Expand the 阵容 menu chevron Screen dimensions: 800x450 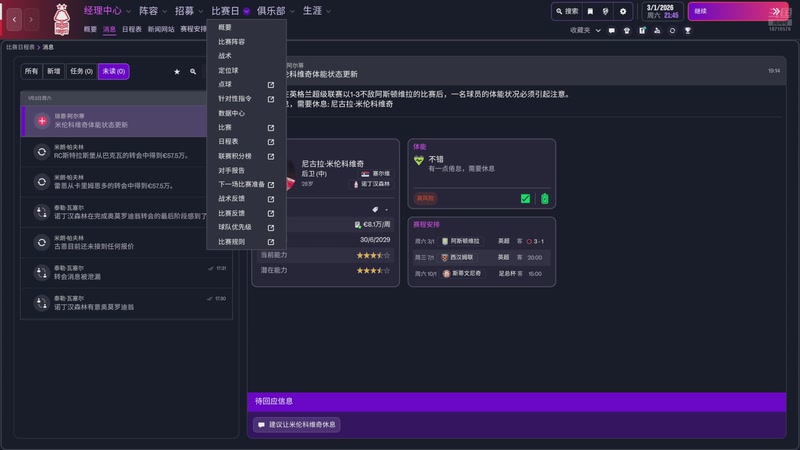[x=164, y=11]
